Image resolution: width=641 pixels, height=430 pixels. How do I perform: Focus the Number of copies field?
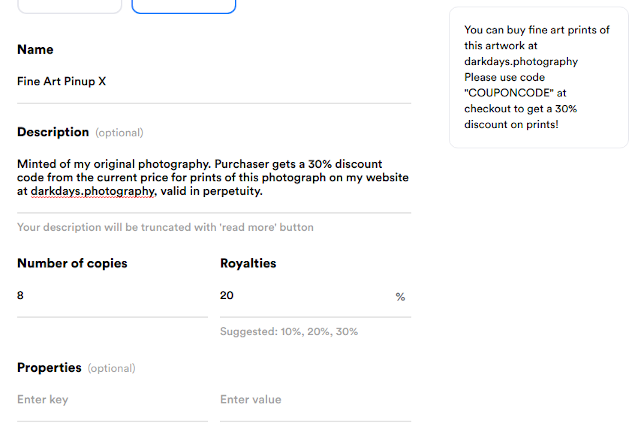coord(112,296)
